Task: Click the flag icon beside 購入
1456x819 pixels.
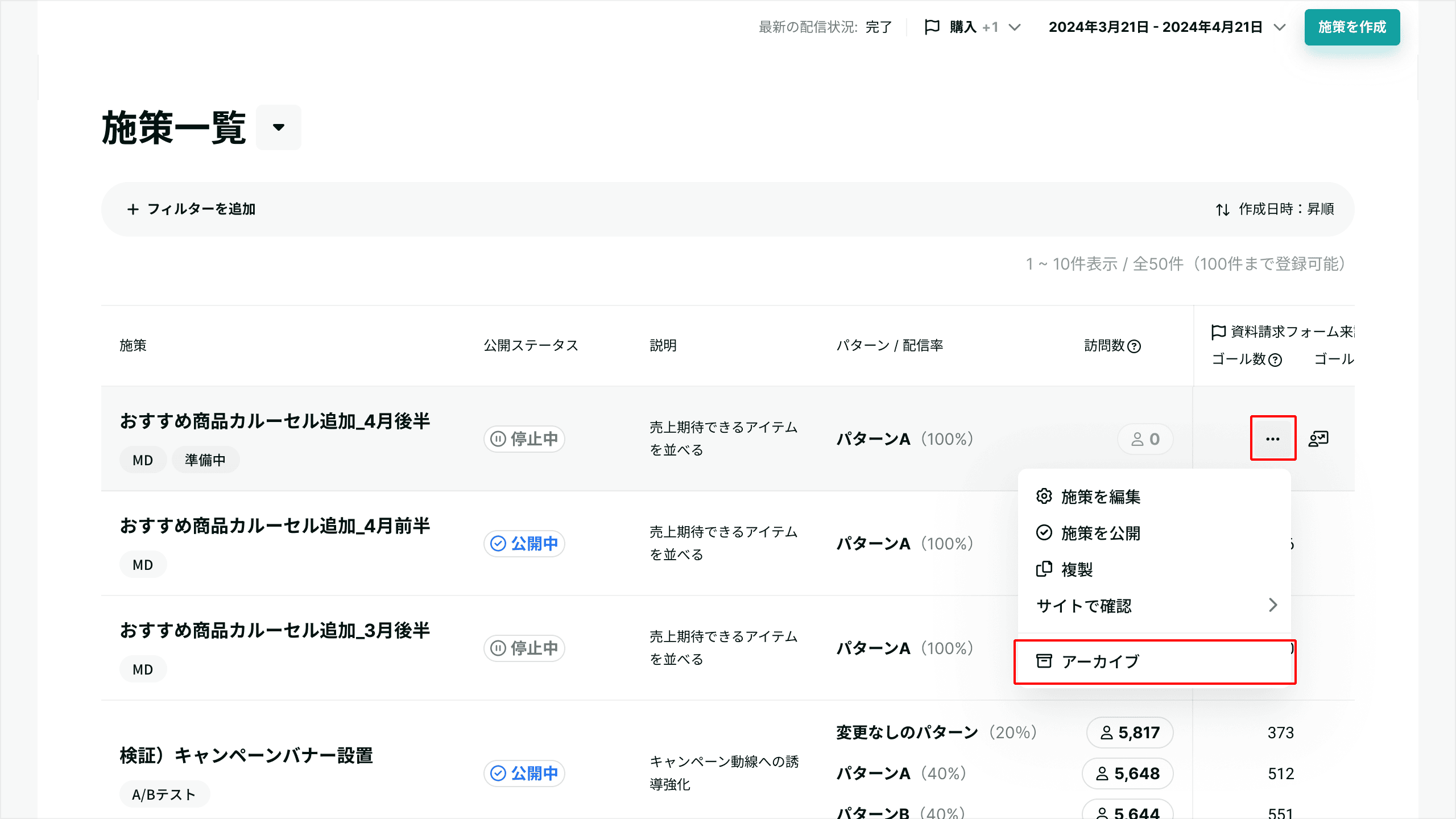Action: [x=932, y=27]
